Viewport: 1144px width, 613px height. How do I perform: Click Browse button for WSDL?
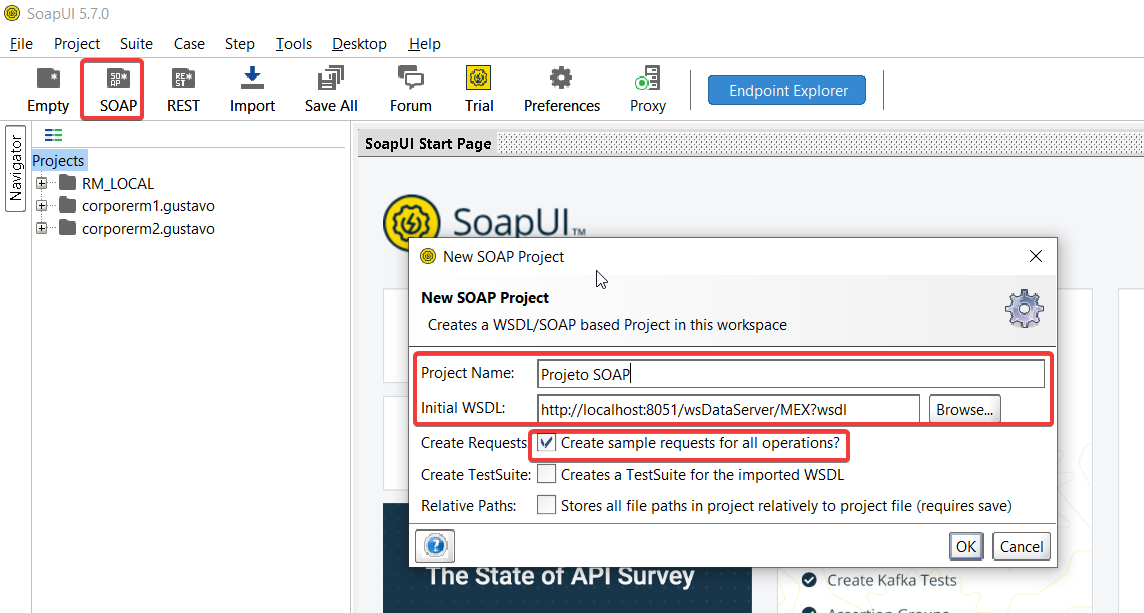(965, 409)
